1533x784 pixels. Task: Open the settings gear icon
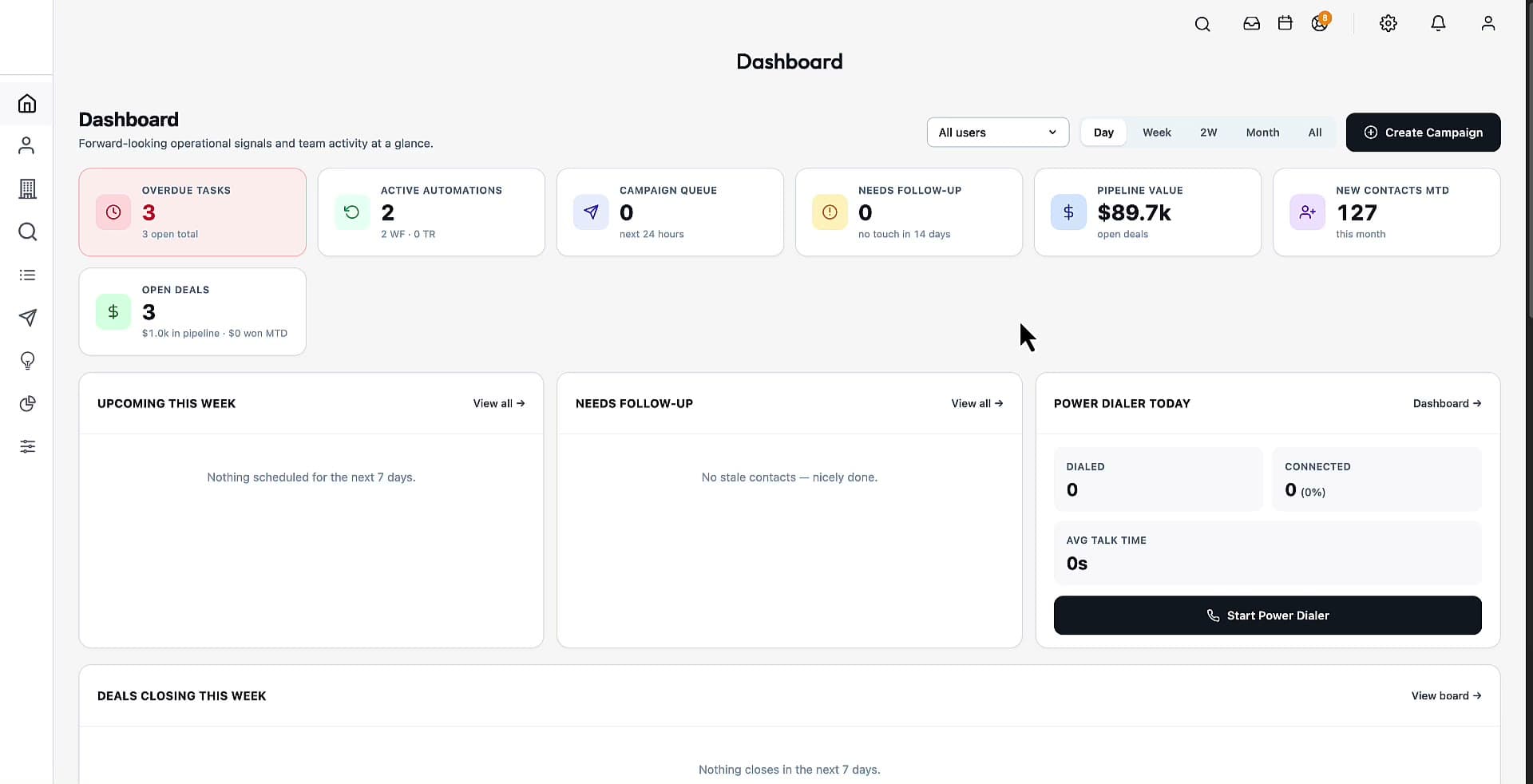coord(1388,24)
